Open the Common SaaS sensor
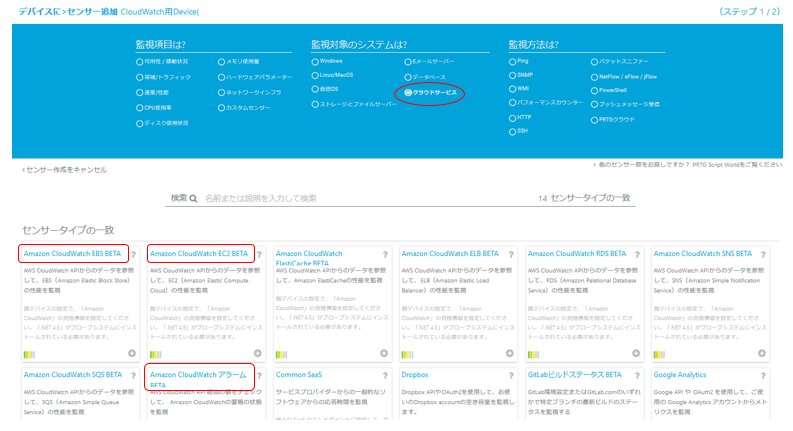793x431 pixels. (x=299, y=375)
